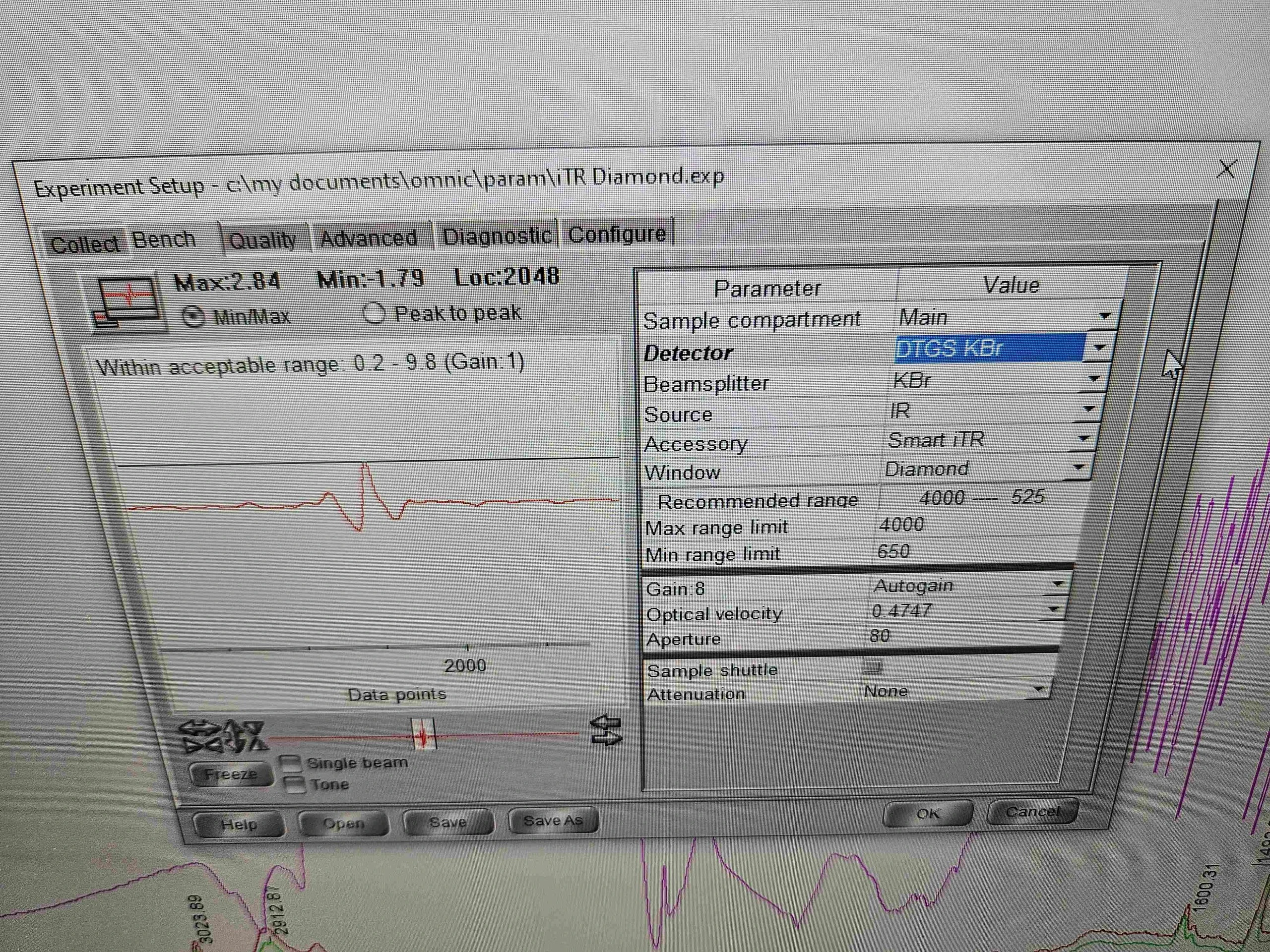Click the interferogram position slider marker
Screen dimensions: 1270x952
pos(424,734)
